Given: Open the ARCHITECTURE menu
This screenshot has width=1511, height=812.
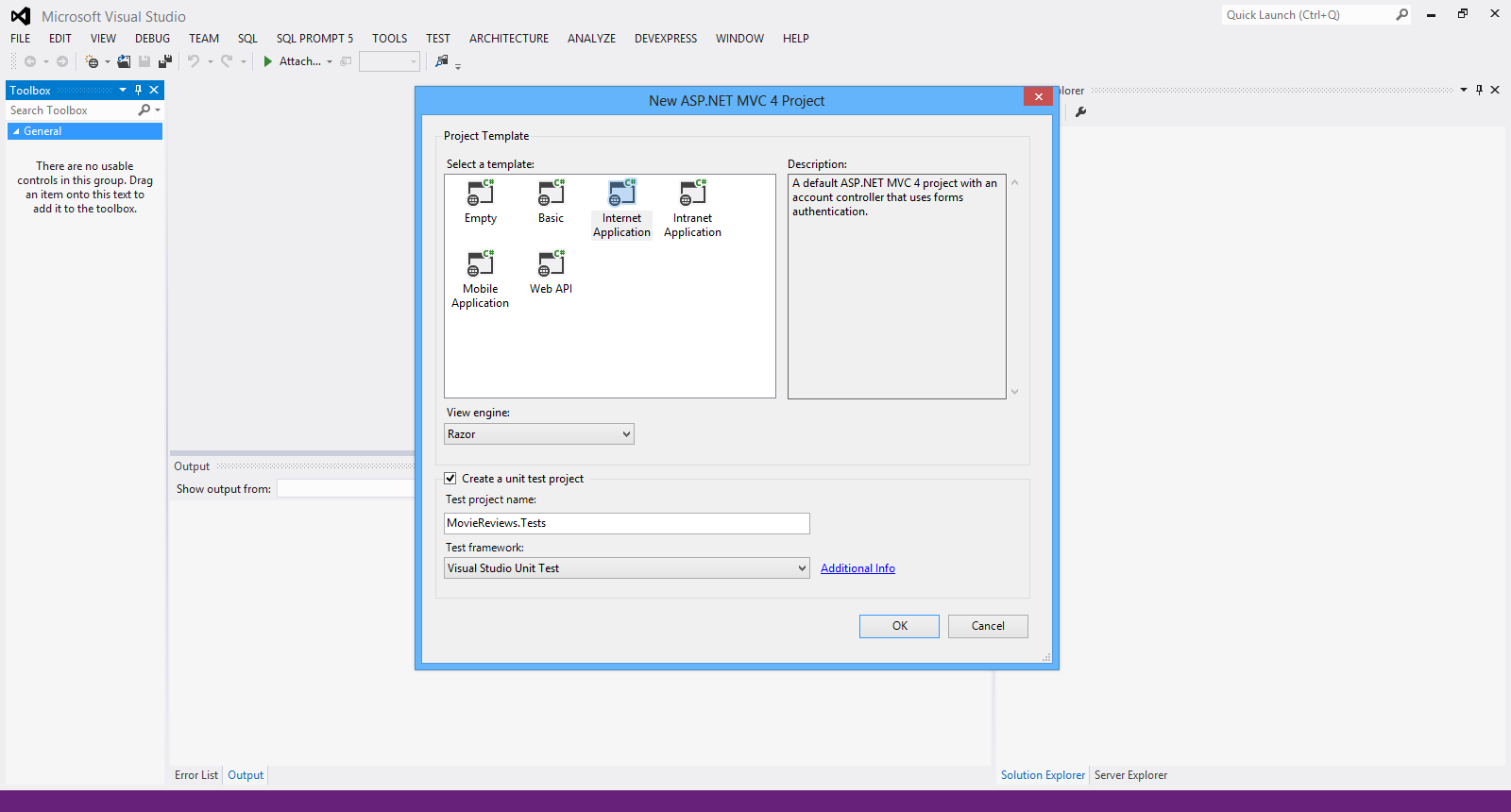Looking at the screenshot, I should point(509,39).
